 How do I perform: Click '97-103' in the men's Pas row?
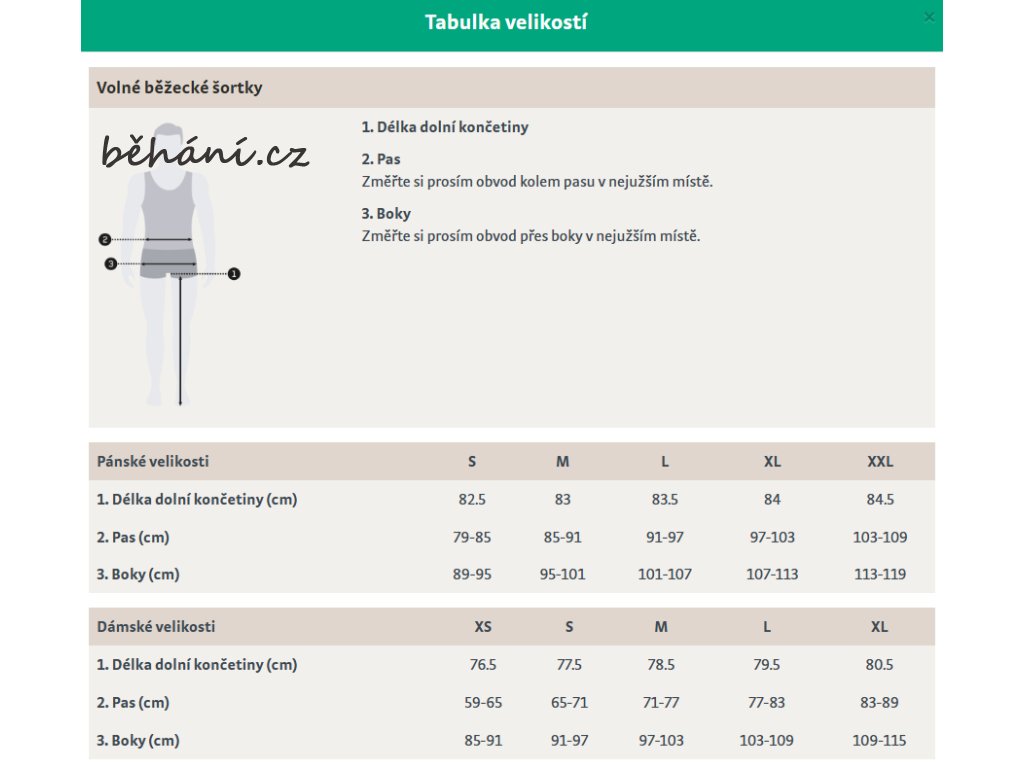click(772, 537)
